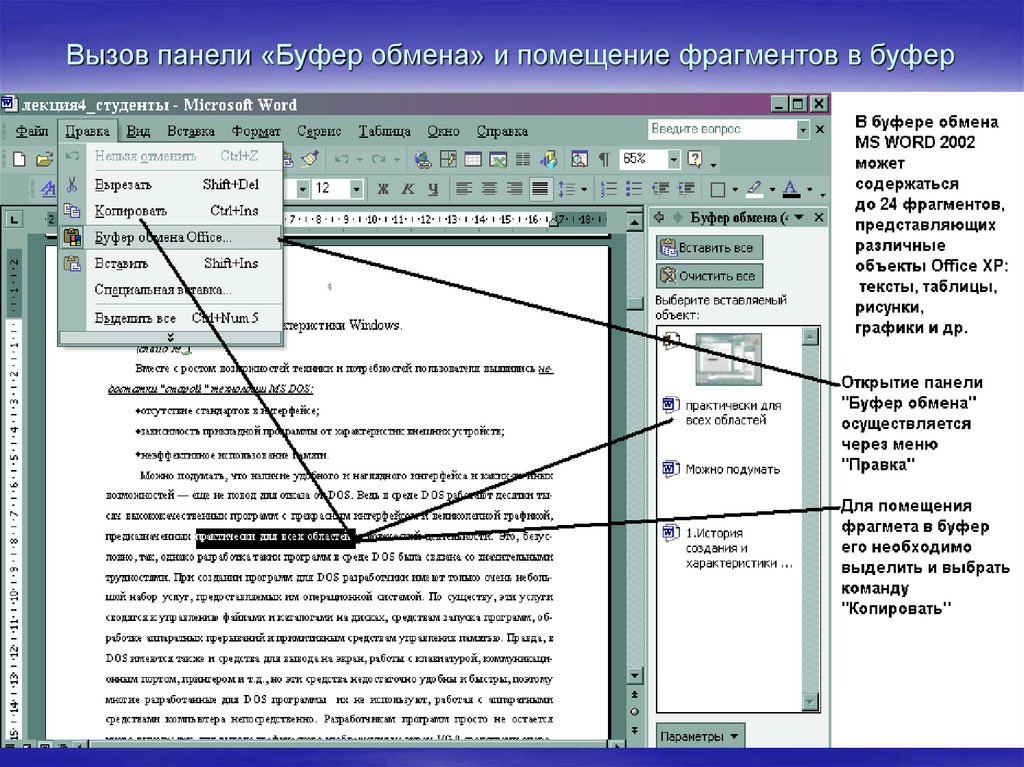1024x767 pixels.
Task: Toggle Center alignment
Action: (488, 189)
